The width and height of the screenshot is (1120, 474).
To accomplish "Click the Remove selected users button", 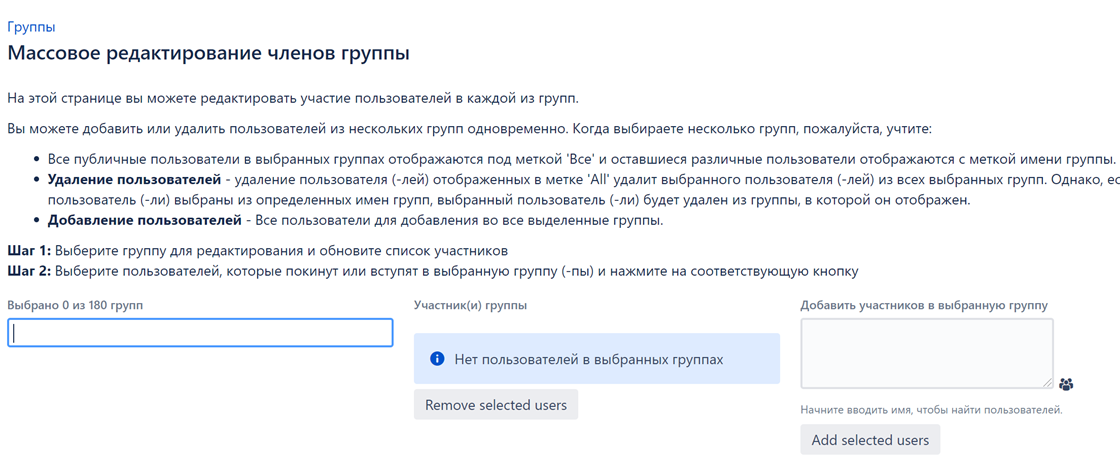I will coord(496,405).
